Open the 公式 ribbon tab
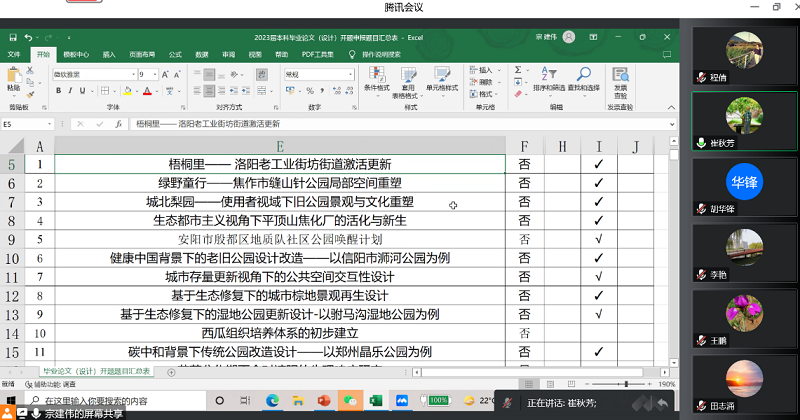This screenshot has width=800, height=420. click(175, 54)
